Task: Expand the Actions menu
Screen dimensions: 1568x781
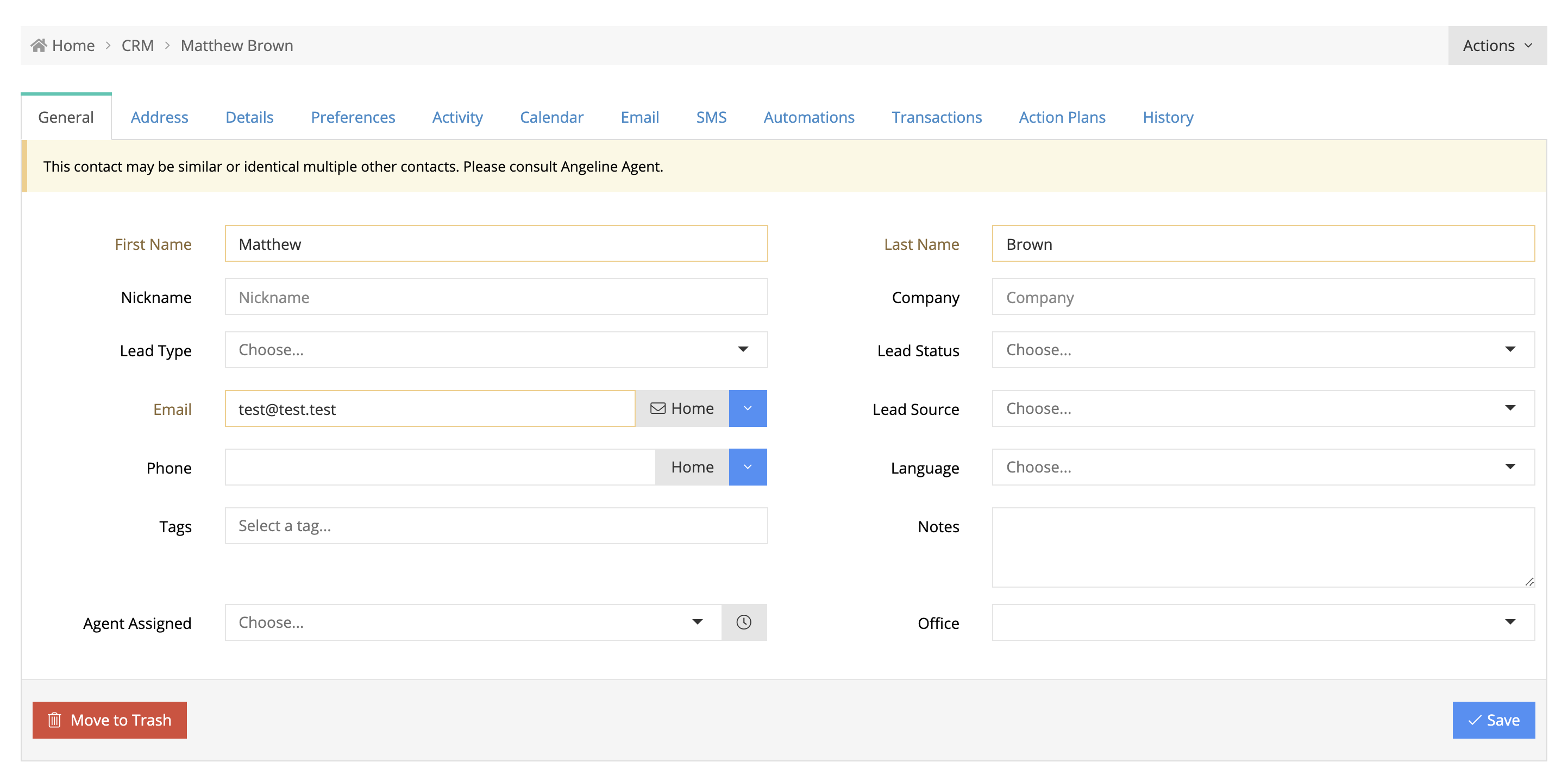Action: [1497, 46]
